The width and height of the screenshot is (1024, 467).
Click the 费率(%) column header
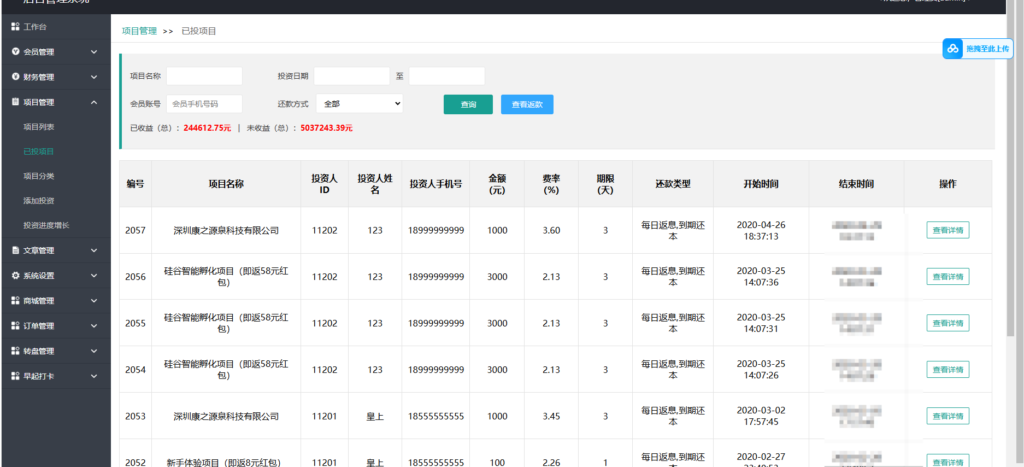pyautogui.click(x=551, y=184)
